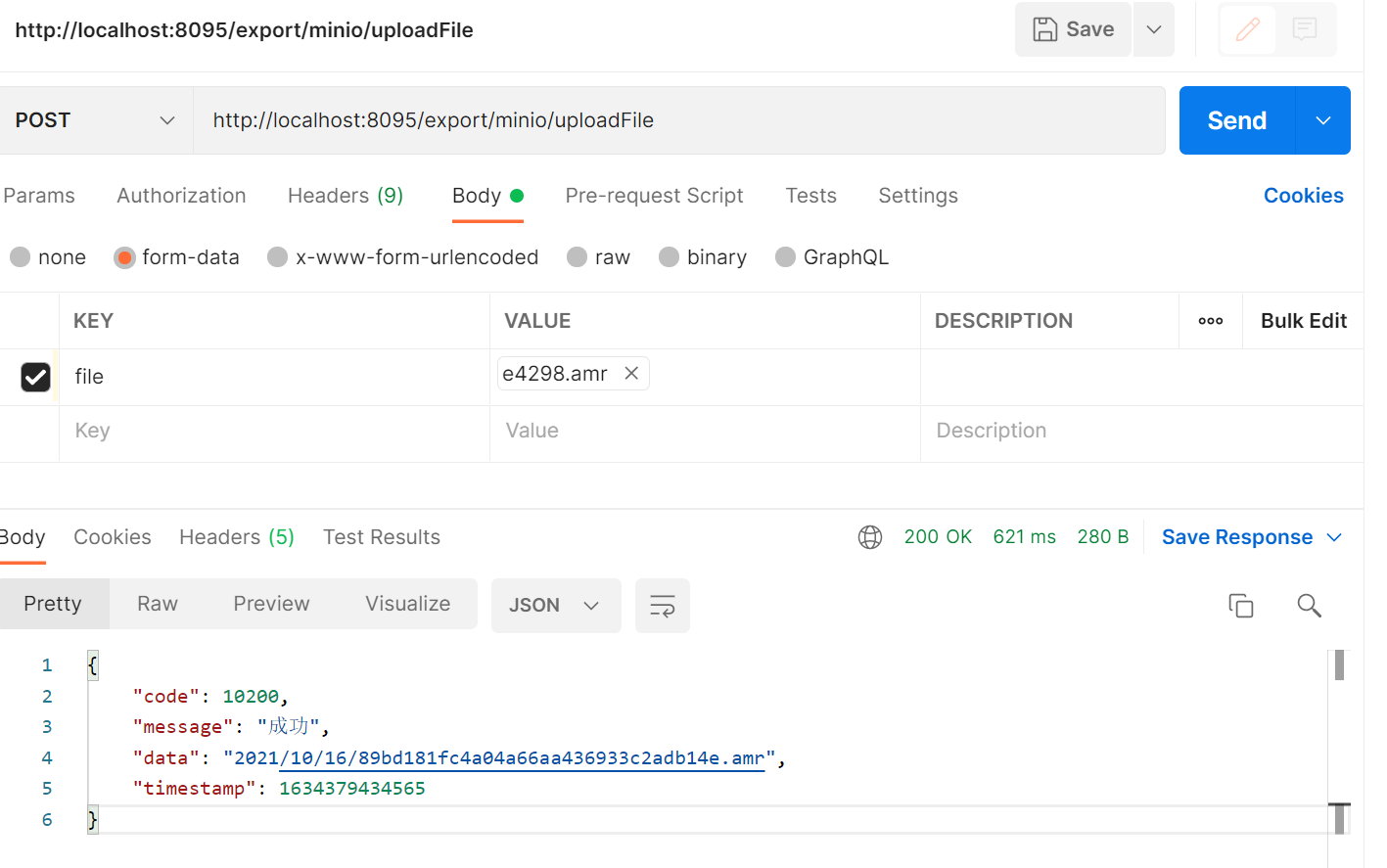Click the file key cell
The width and height of the screenshot is (1387, 868).
point(274,377)
